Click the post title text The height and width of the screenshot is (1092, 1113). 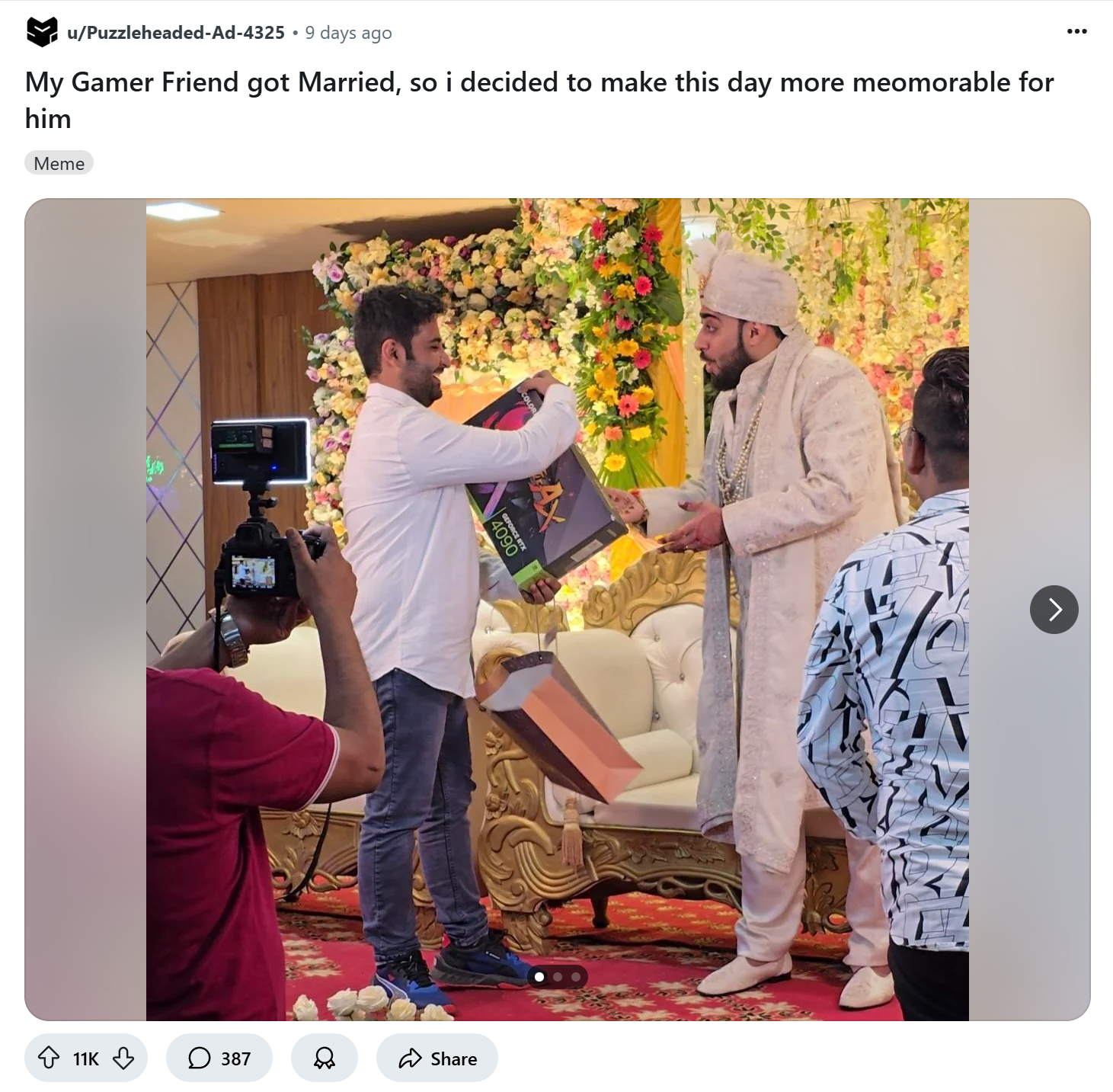click(x=539, y=100)
